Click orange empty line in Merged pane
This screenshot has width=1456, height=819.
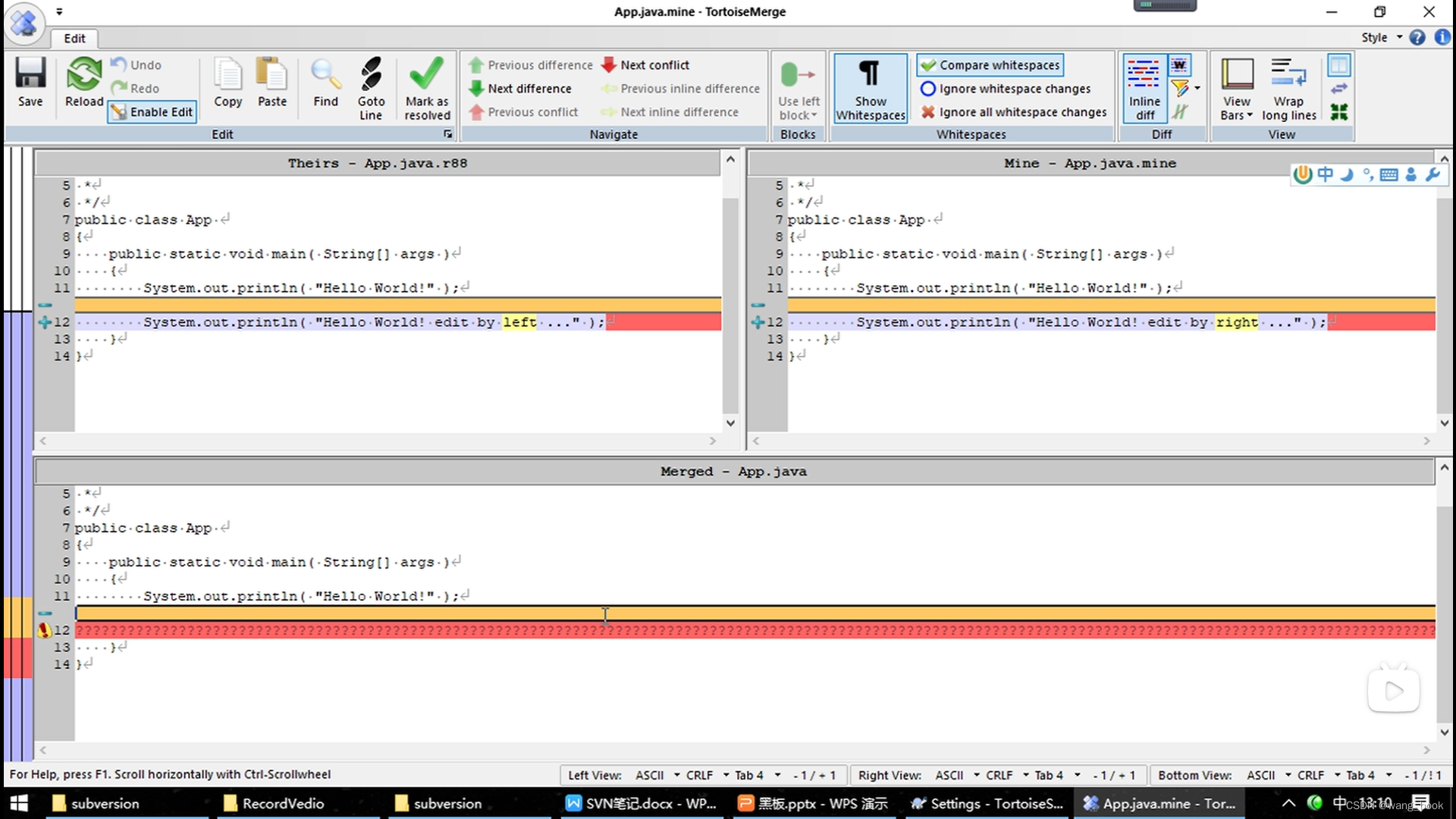click(755, 613)
